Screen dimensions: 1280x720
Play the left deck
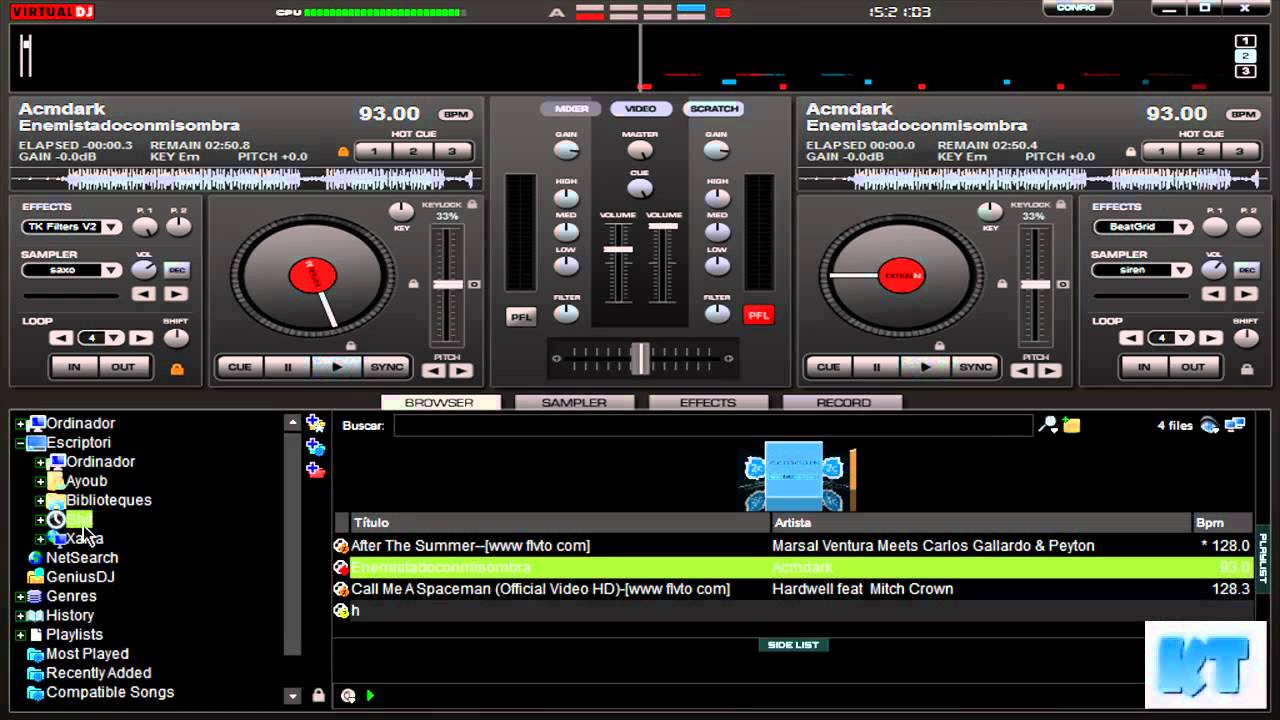(337, 367)
